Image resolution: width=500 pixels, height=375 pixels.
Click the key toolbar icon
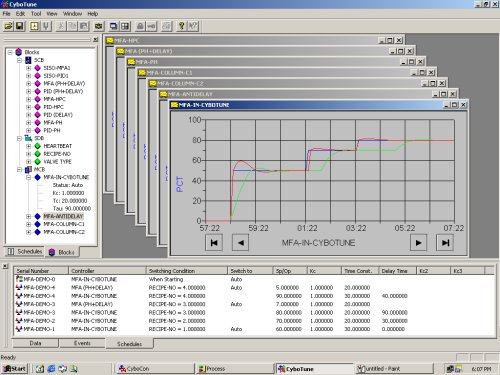[151, 26]
